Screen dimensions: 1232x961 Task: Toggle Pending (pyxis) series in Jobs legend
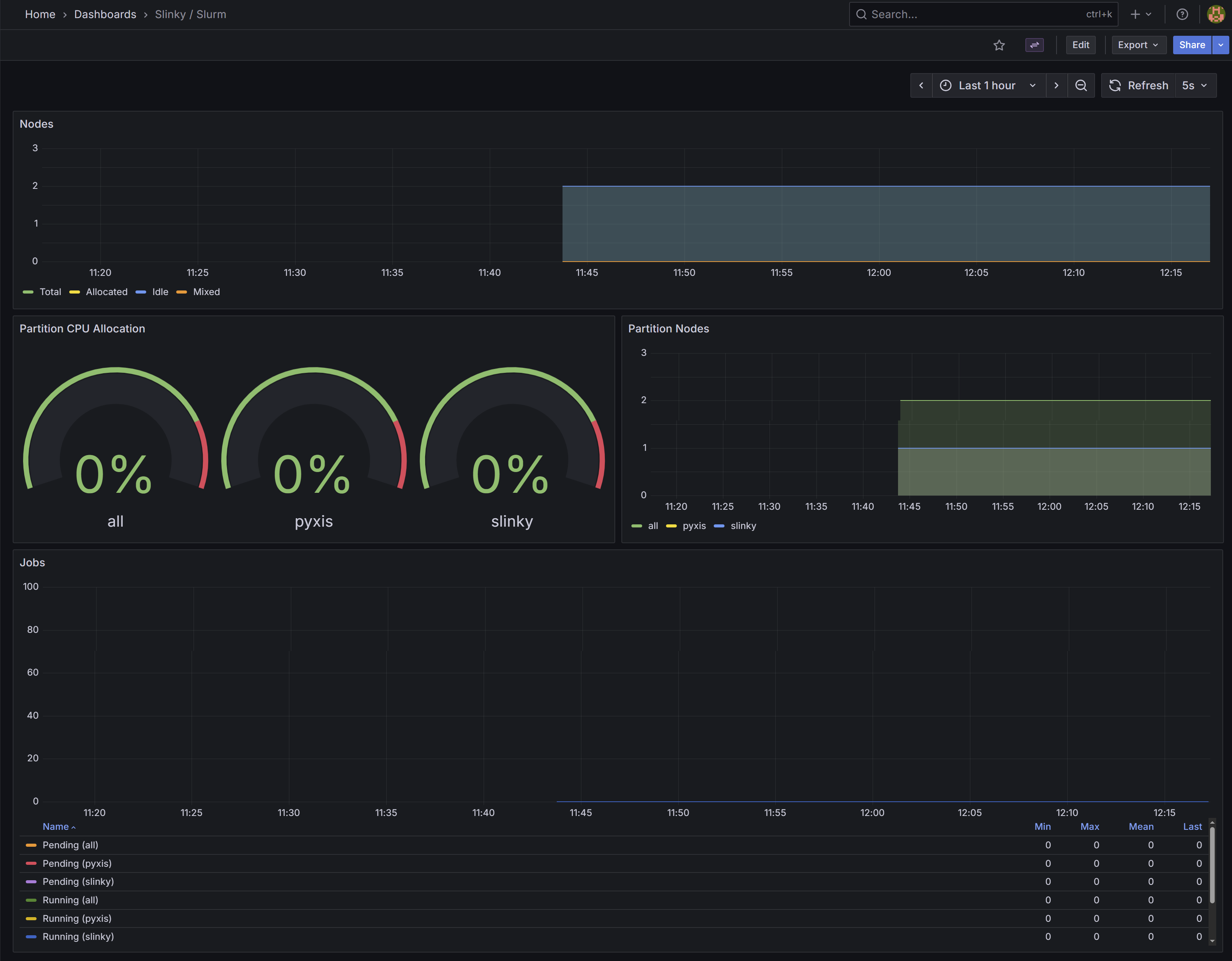click(77, 863)
